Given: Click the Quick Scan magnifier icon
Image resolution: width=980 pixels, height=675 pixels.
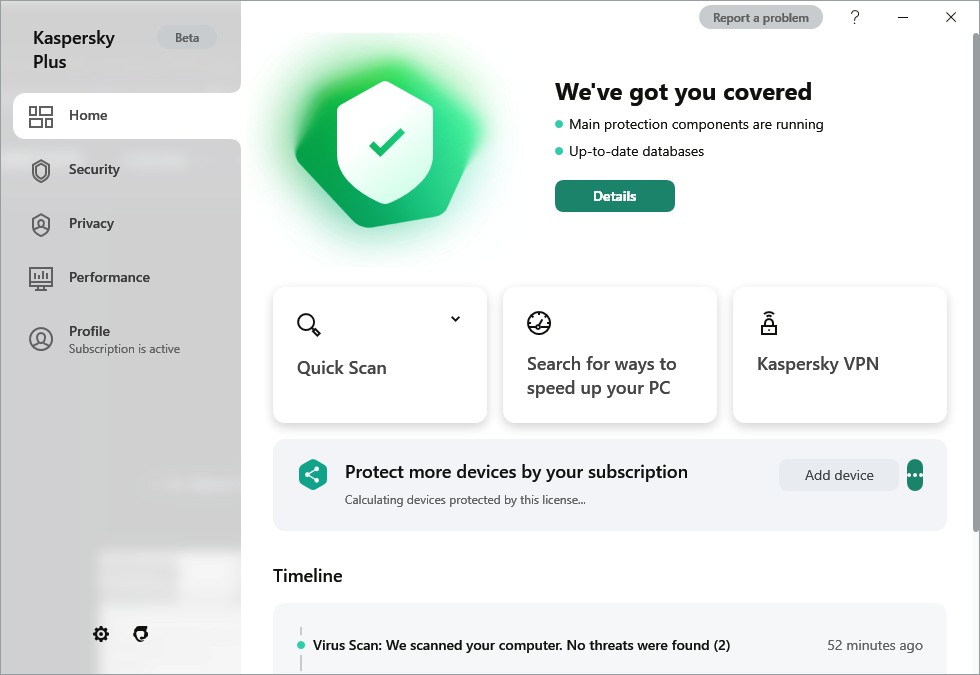Looking at the screenshot, I should 308,324.
